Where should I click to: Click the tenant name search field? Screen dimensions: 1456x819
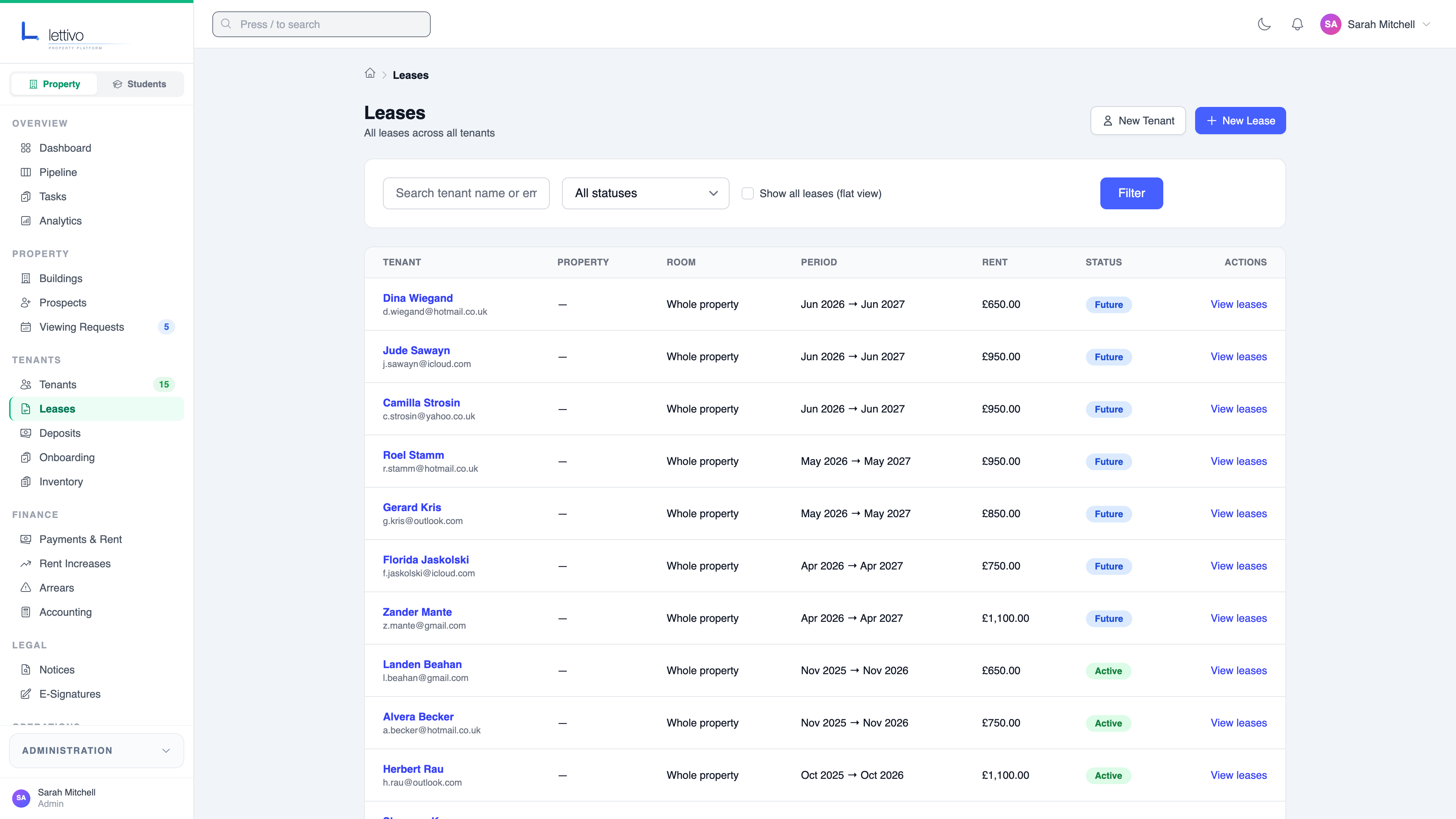tap(466, 193)
